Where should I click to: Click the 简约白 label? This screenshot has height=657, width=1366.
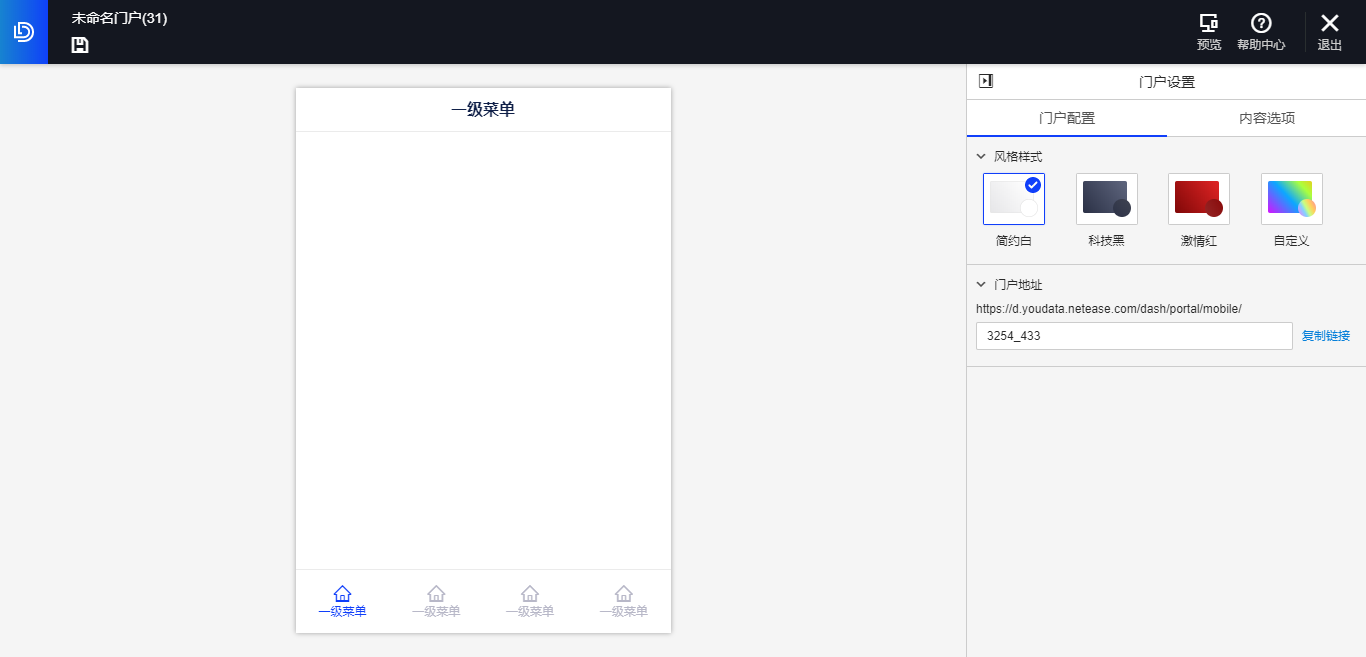coord(1014,241)
